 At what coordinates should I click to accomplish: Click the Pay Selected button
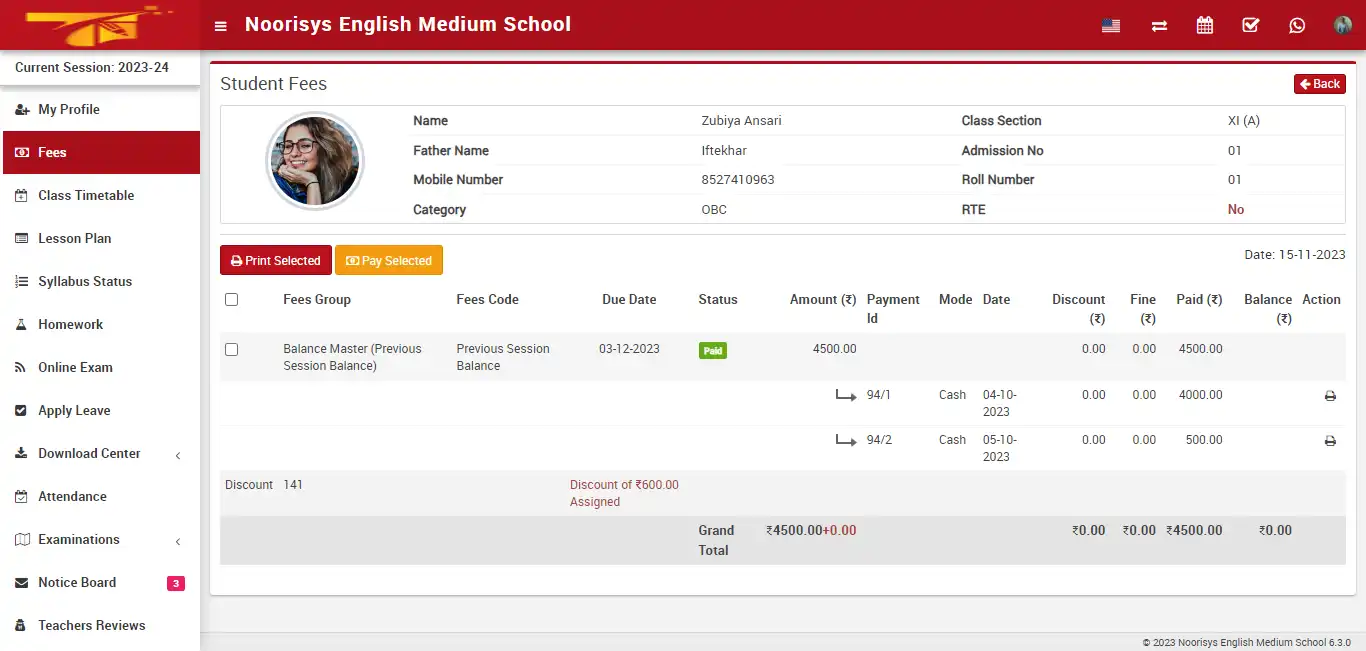tap(389, 260)
